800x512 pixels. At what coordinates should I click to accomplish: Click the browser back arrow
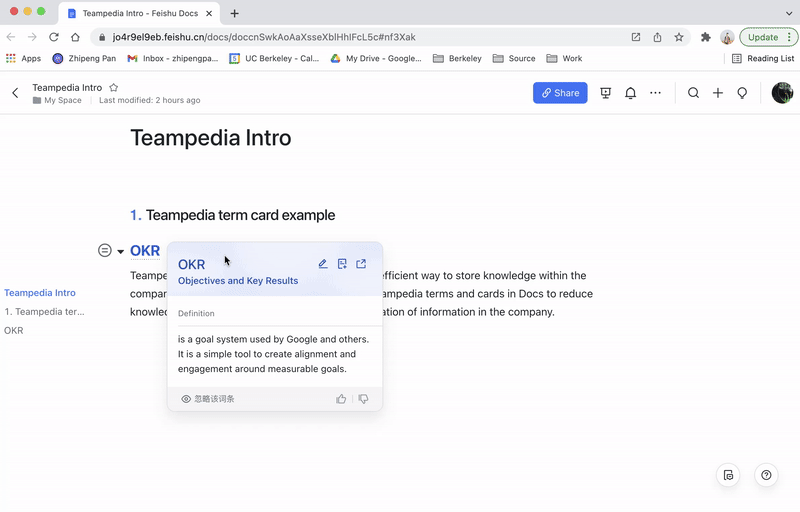click(x=11, y=37)
